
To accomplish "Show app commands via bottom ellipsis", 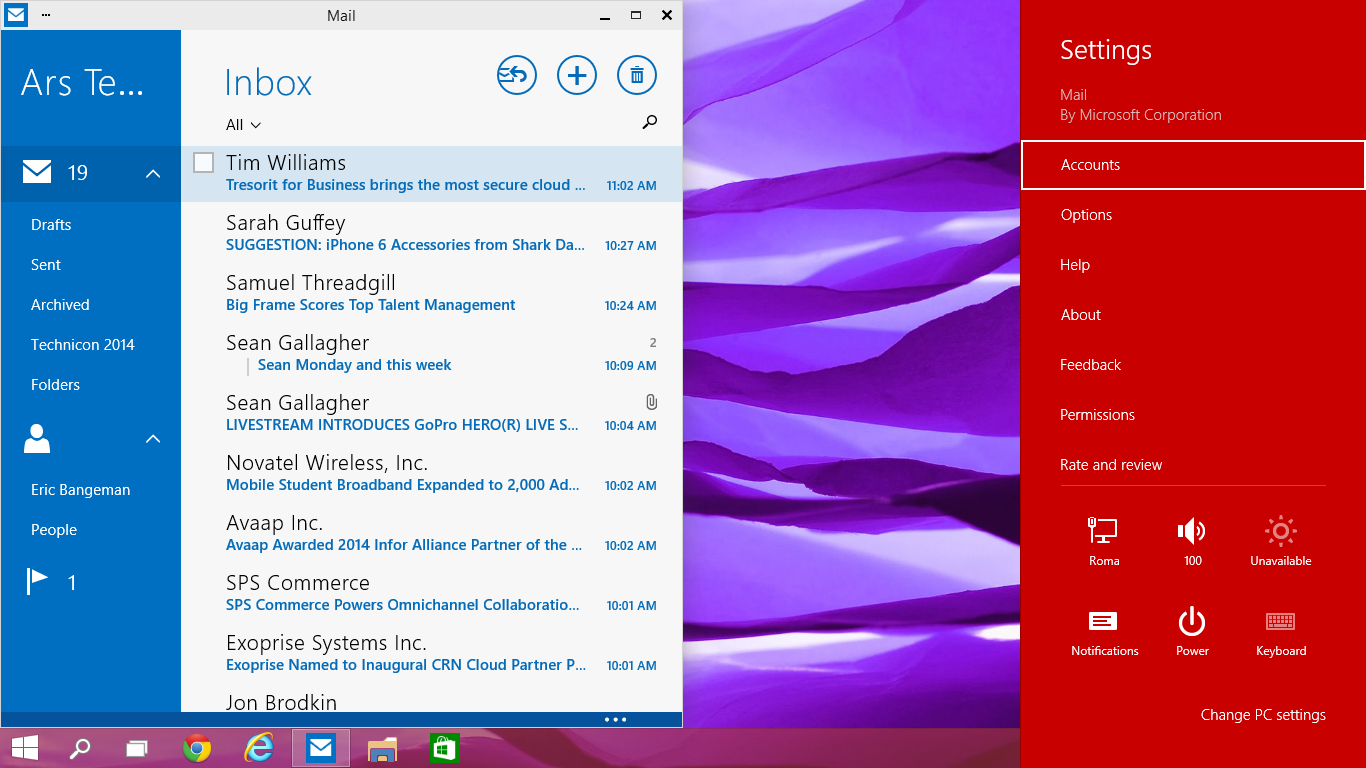I will (x=616, y=719).
